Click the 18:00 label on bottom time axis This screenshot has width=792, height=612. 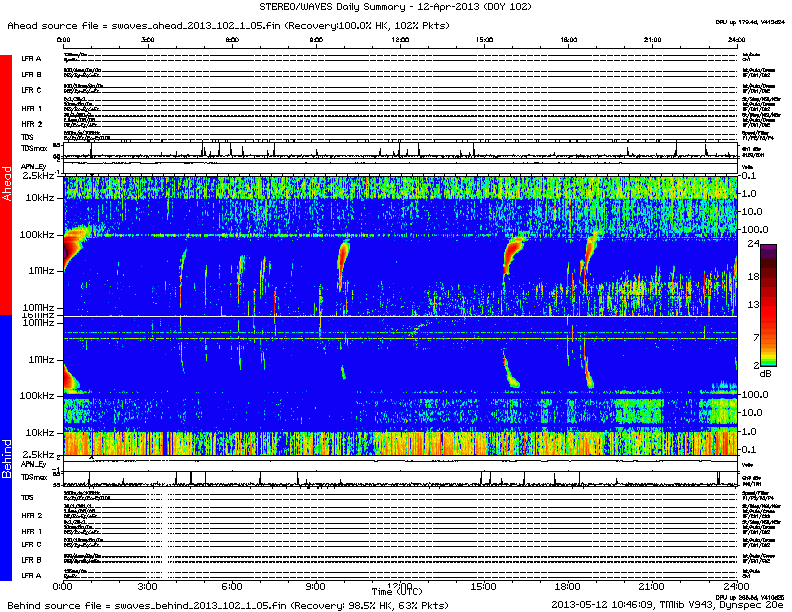pos(568,585)
